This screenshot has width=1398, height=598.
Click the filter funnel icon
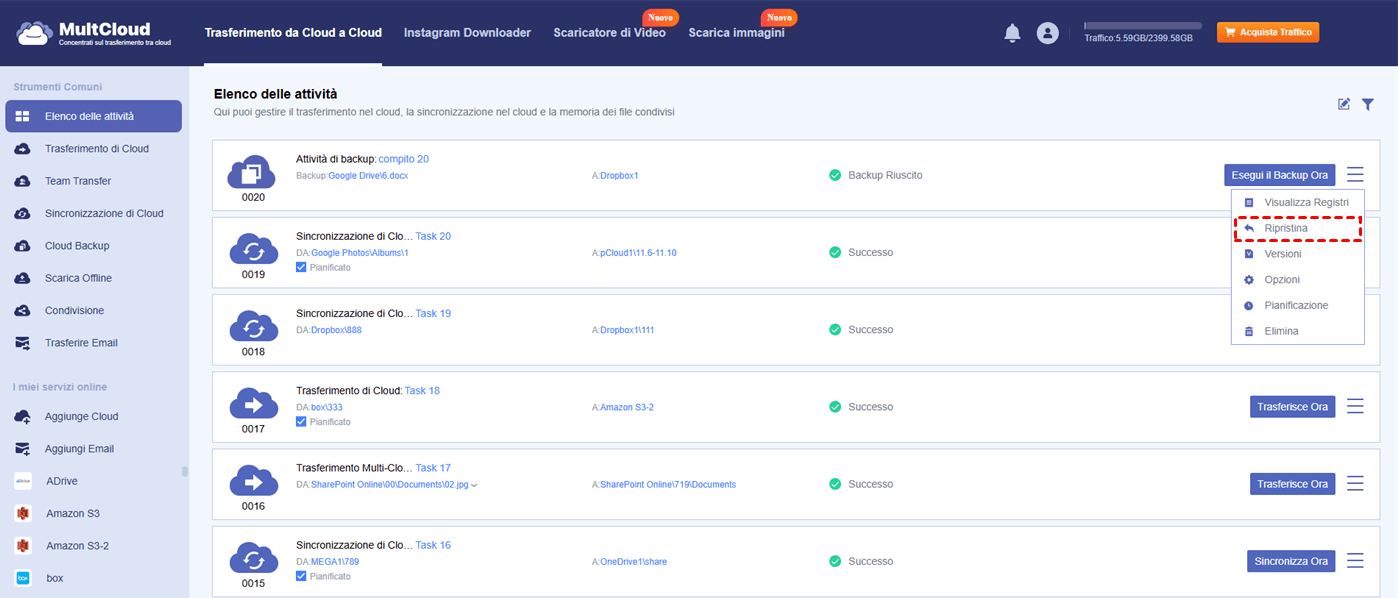click(x=1367, y=104)
